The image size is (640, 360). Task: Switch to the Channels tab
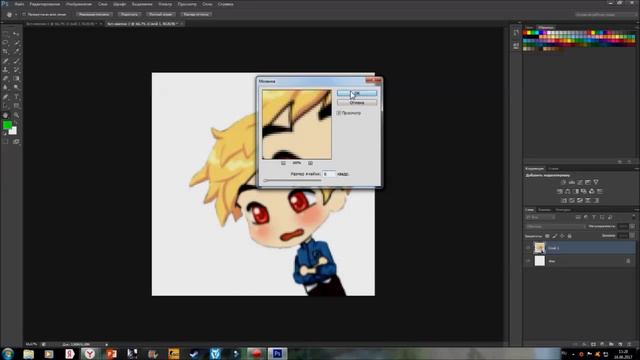coord(544,210)
